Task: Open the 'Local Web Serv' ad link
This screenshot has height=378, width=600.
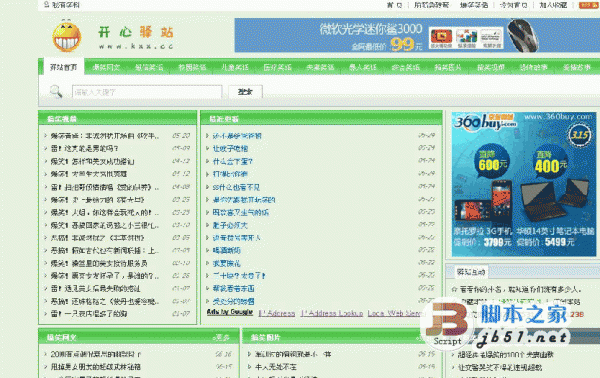Action: coord(395,313)
